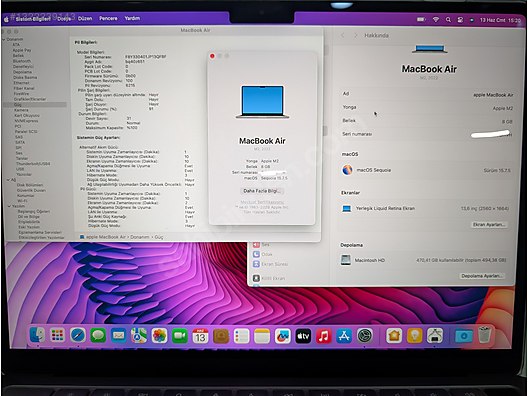This screenshot has width=528, height=396.
Task: Select Güvenlik Duvarı under Ağ
Action: tap(31, 190)
